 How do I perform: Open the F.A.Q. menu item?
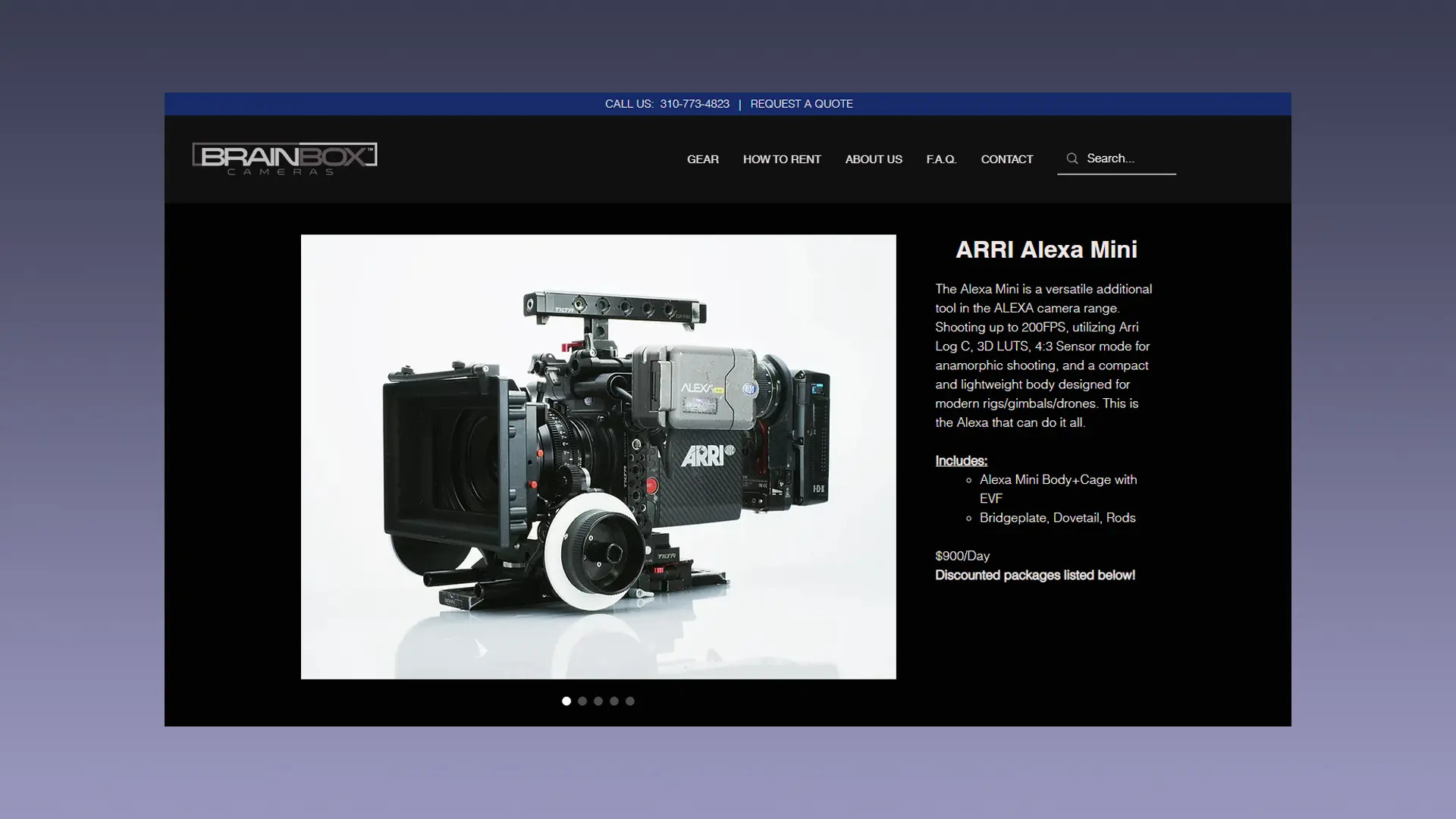941,159
